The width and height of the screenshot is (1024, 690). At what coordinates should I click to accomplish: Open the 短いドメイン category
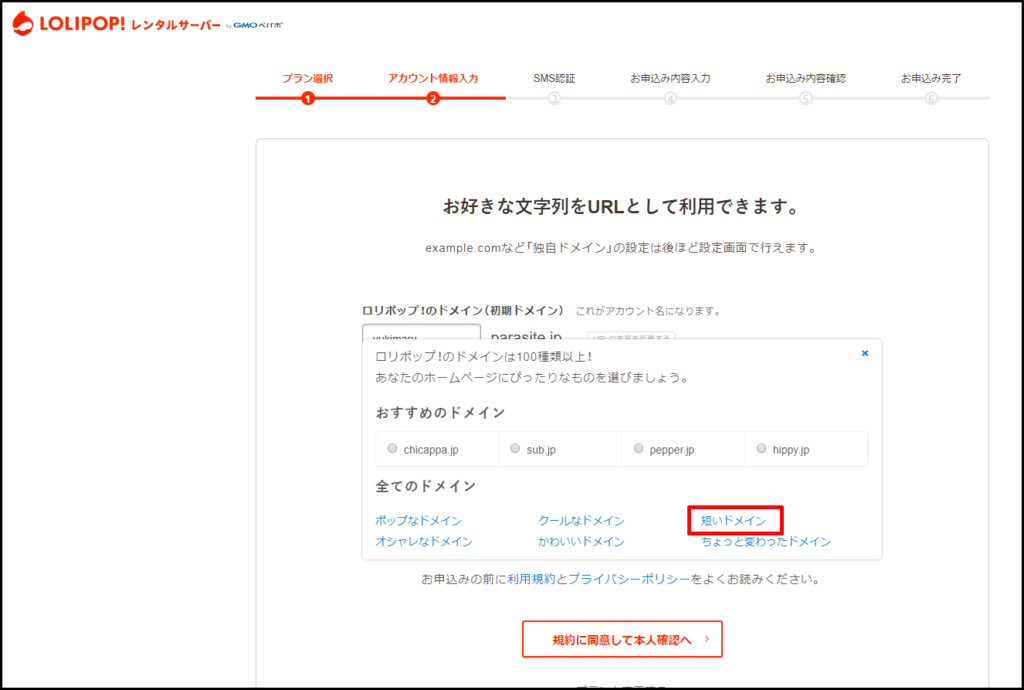(734, 521)
